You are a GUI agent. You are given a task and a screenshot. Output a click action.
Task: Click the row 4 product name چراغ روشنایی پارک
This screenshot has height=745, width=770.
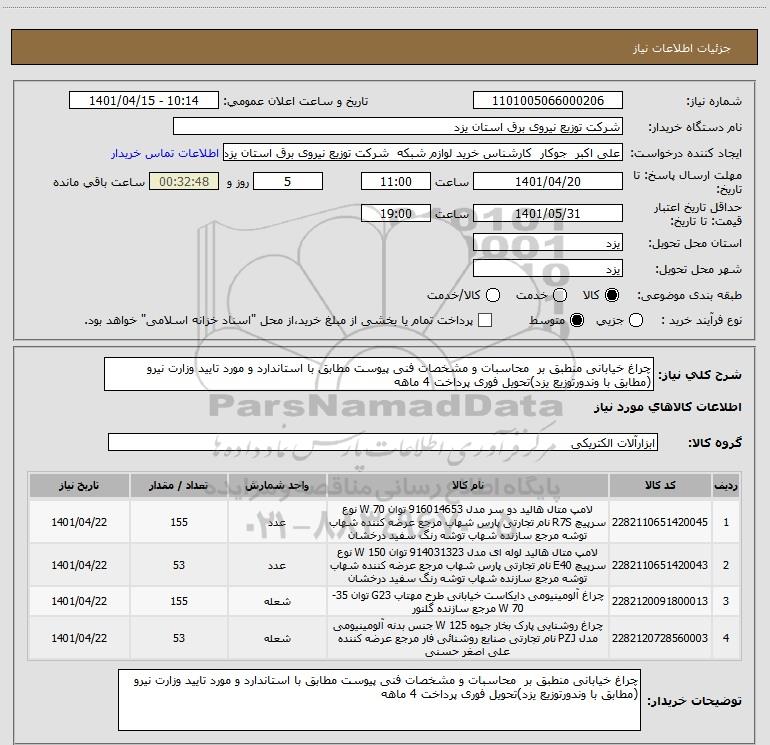tap(468, 638)
